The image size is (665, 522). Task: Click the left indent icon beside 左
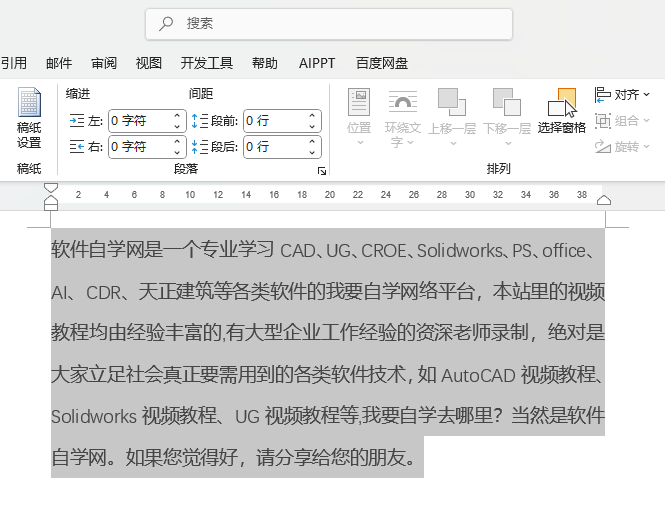click(x=77, y=121)
